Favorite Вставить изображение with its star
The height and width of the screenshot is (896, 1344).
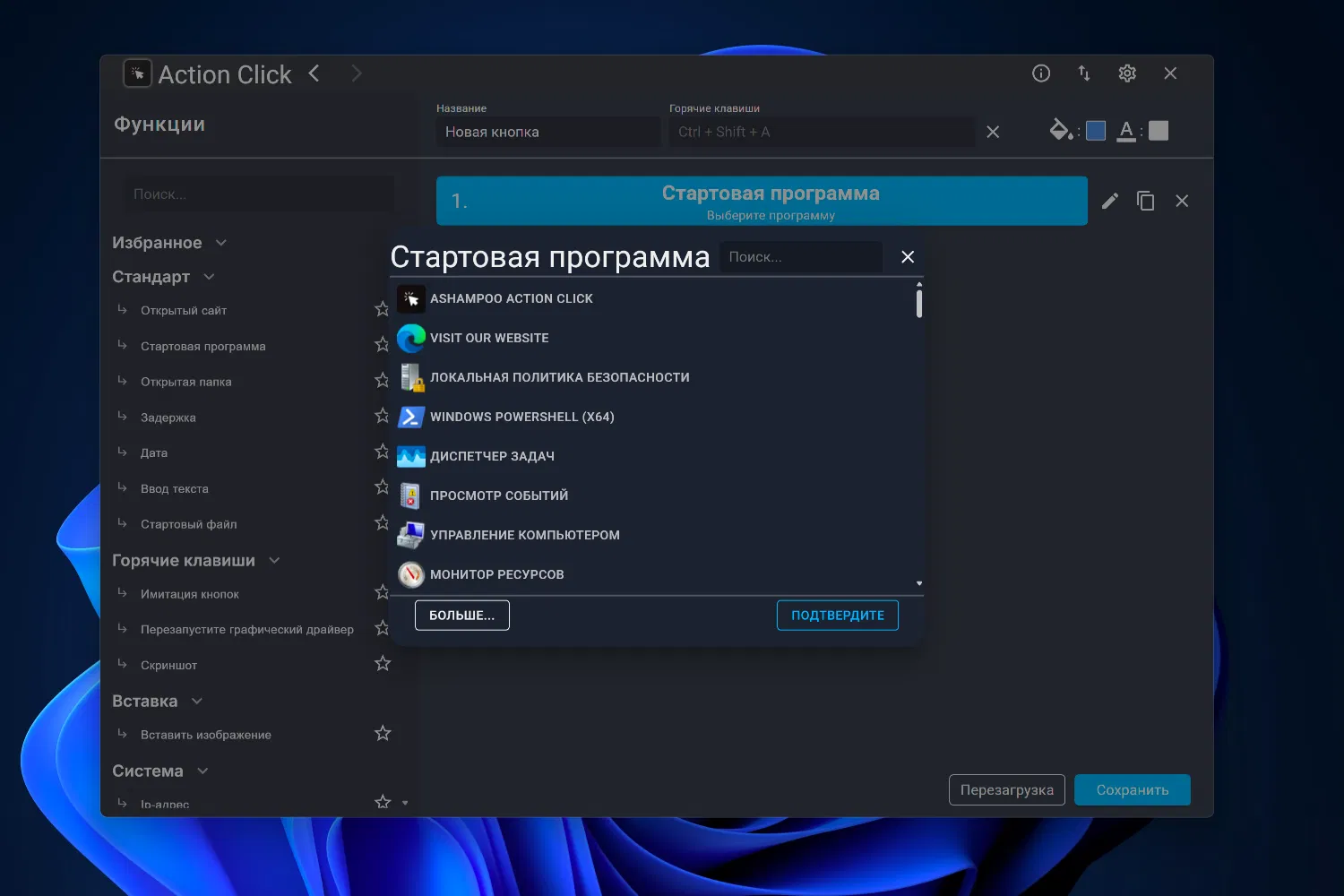click(x=383, y=734)
